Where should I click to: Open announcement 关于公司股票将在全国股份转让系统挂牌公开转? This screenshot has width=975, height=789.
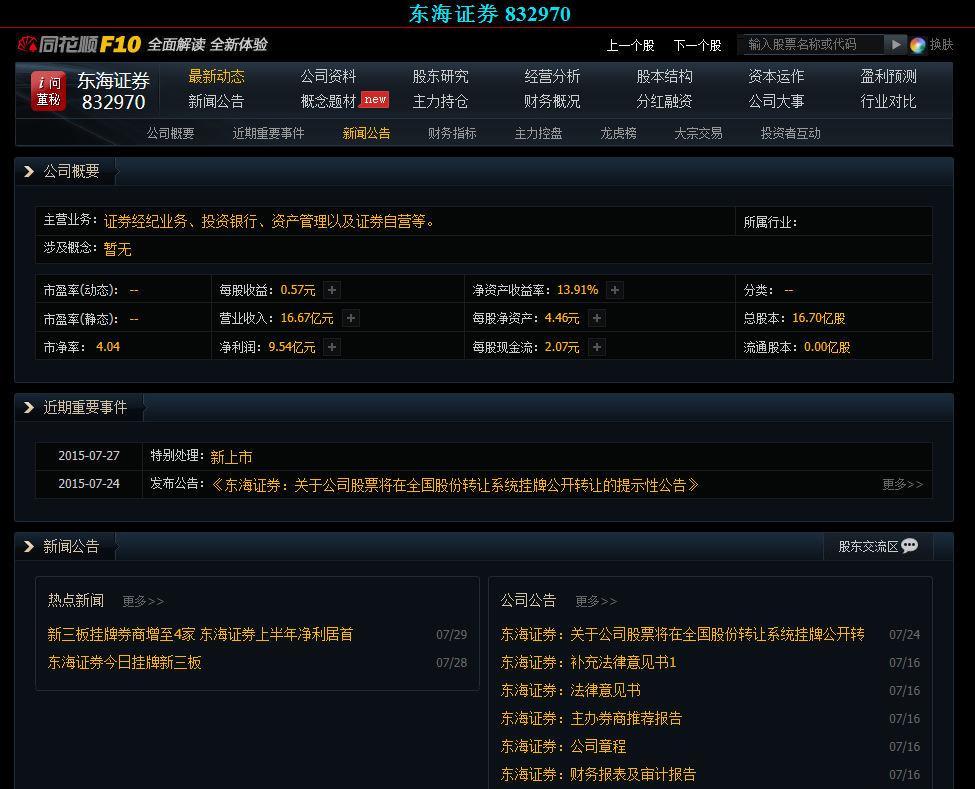click(x=683, y=634)
